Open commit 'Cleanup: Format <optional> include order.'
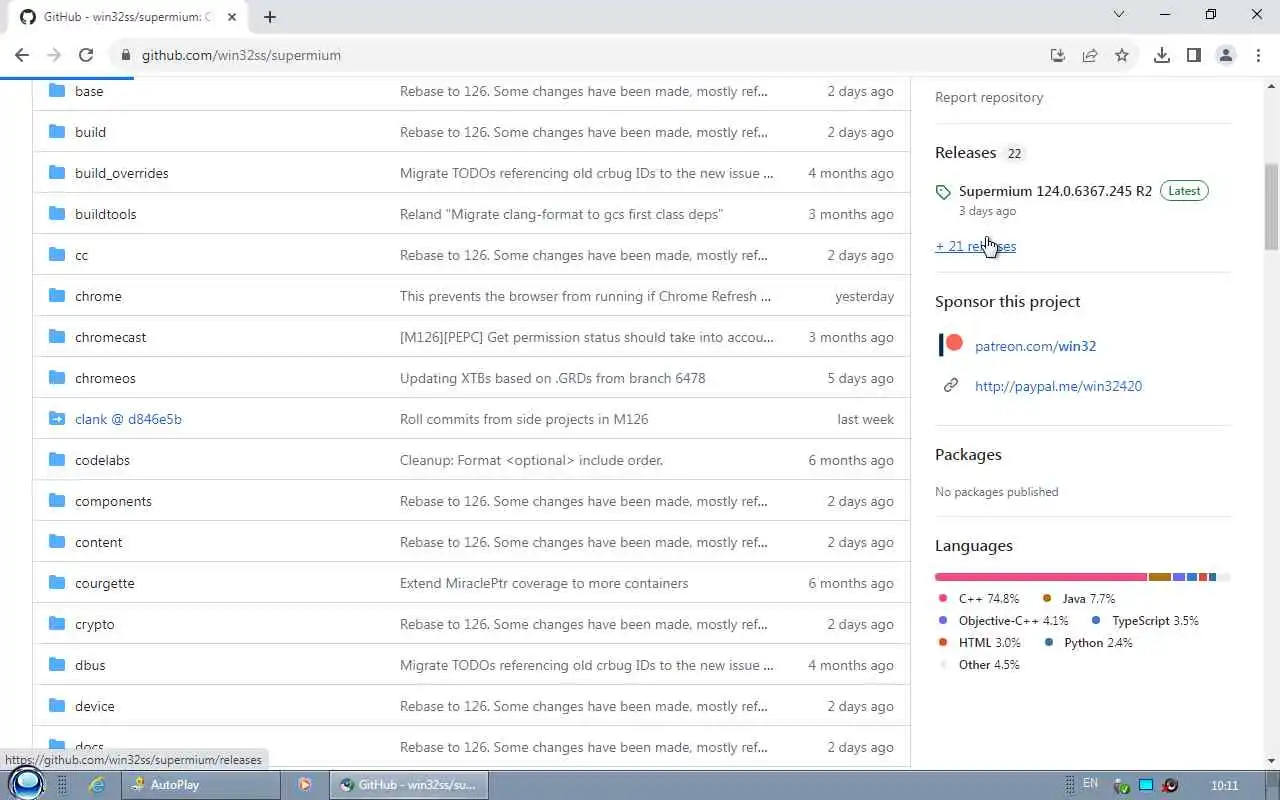 (x=531, y=460)
